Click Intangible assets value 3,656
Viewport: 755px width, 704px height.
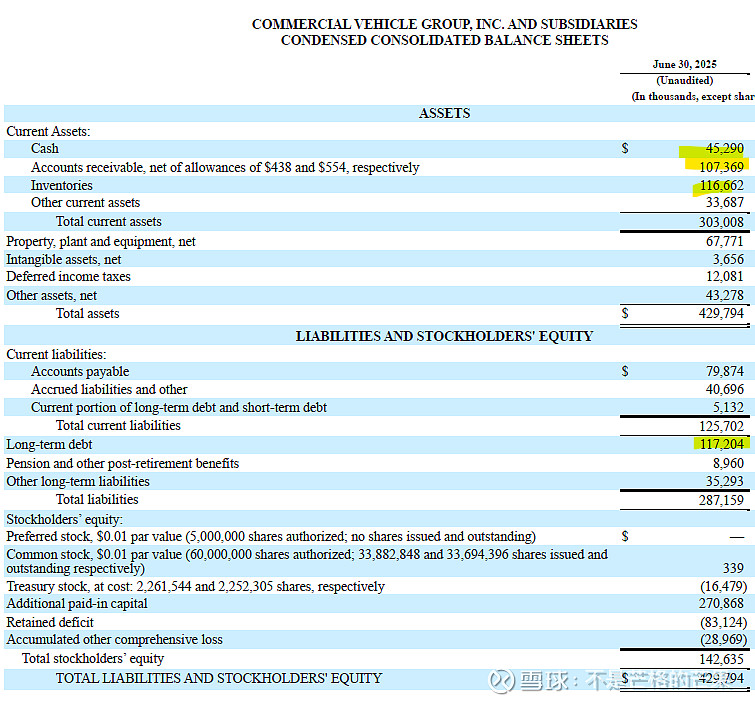click(x=728, y=260)
